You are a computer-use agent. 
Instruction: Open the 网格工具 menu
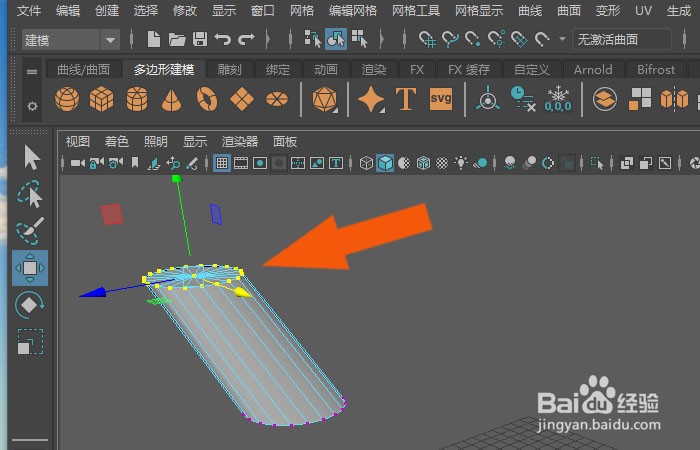(416, 11)
